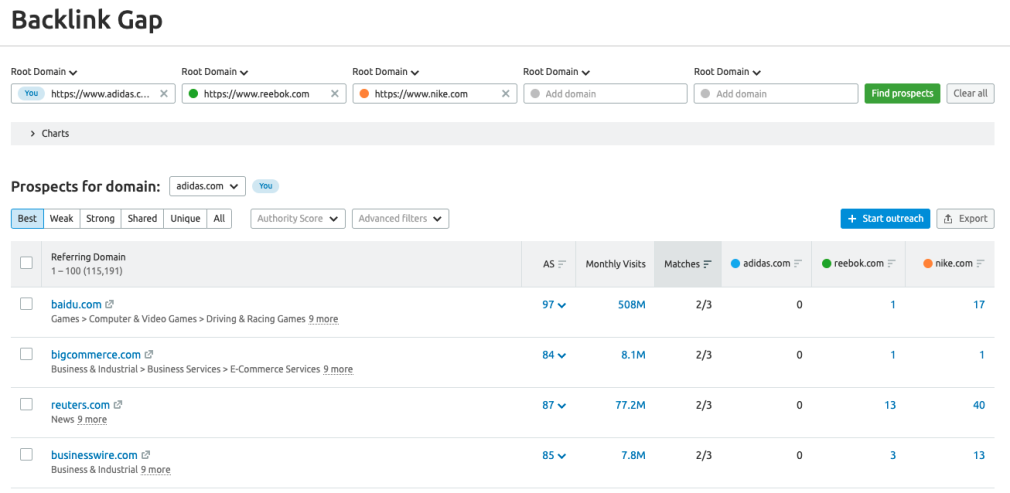
Task: Open reebok.com backlinks count 3 for businesswire.com
Action: [893, 456]
